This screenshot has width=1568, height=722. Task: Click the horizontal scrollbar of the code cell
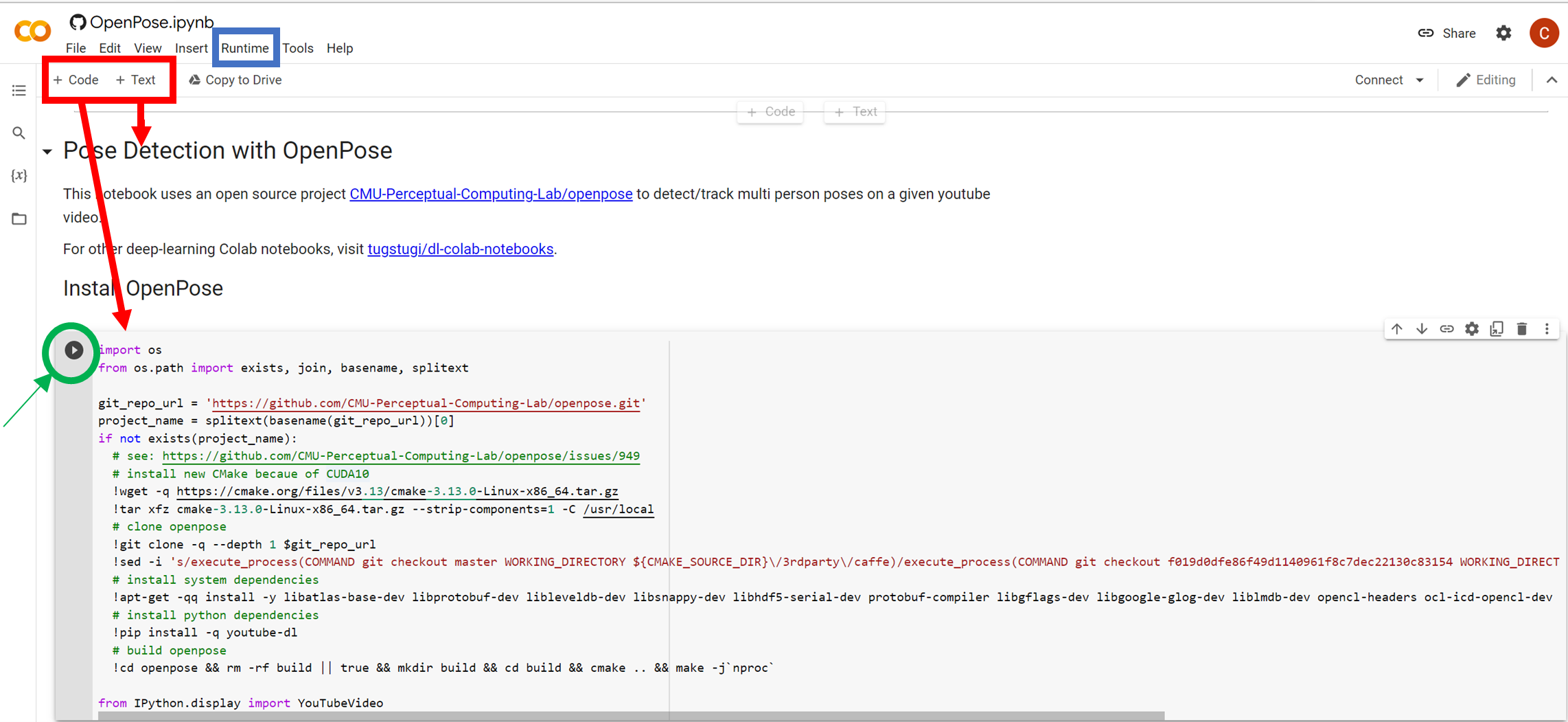click(x=631, y=716)
